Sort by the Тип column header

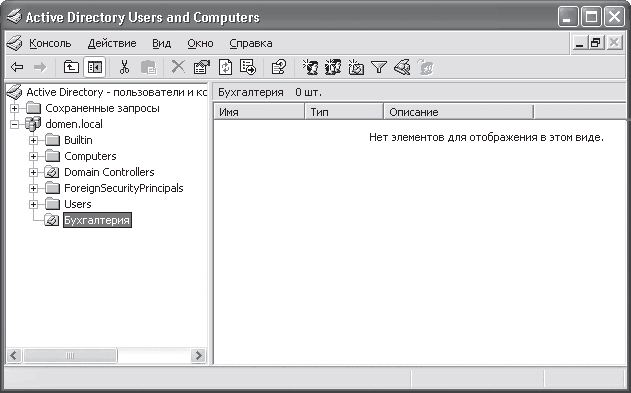pyautogui.click(x=344, y=112)
